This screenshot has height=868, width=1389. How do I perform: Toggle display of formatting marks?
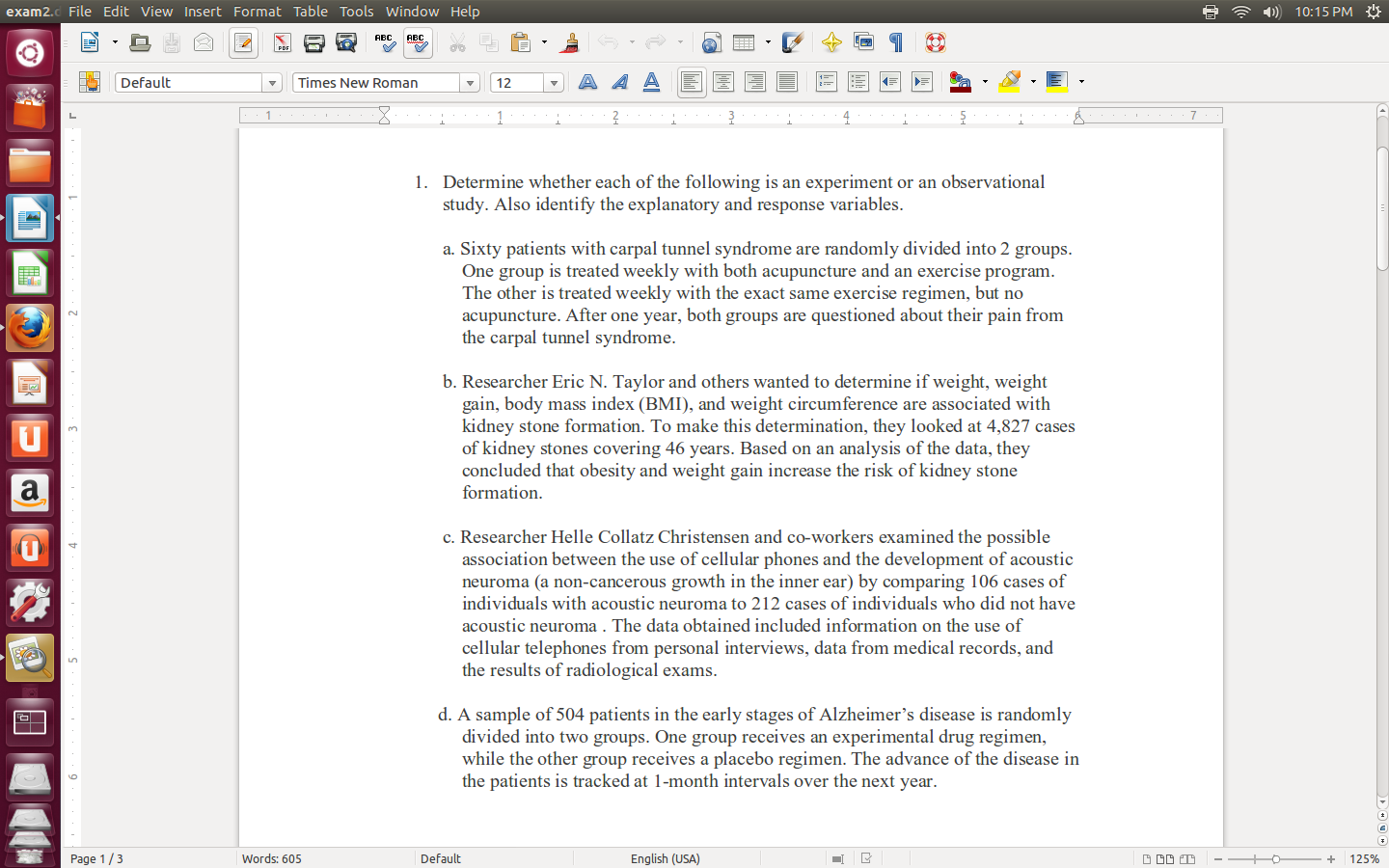point(896,42)
